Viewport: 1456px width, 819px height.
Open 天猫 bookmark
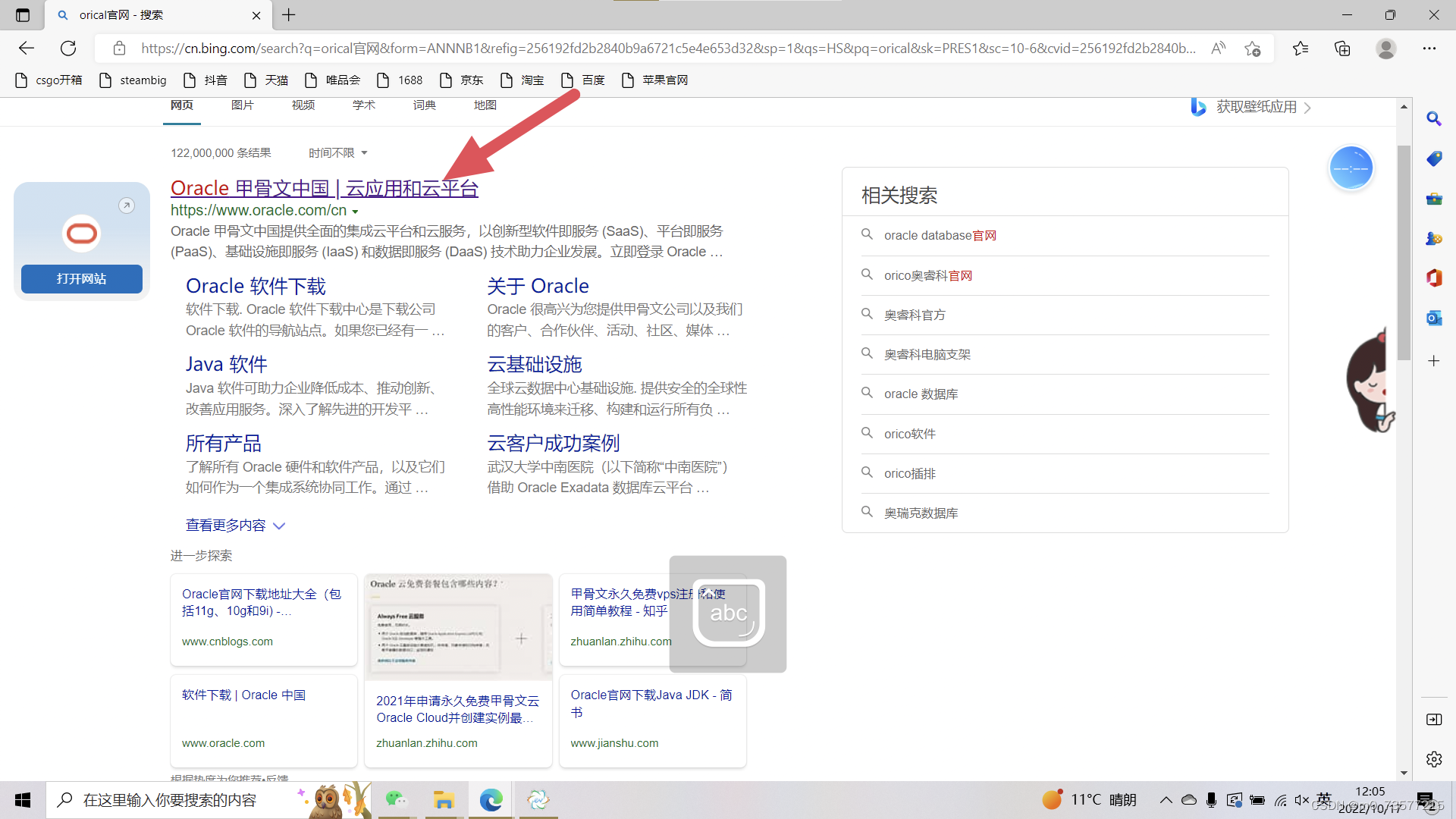265,80
